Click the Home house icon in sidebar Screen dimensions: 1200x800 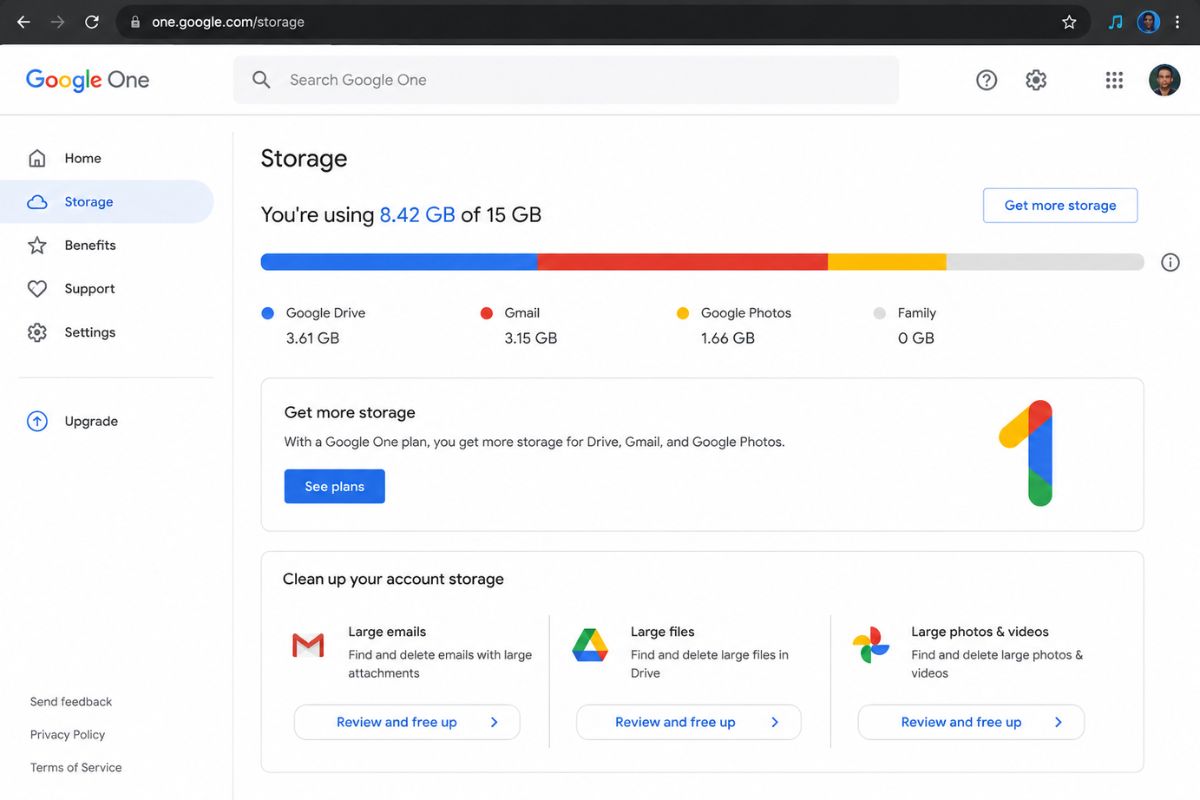click(x=37, y=158)
